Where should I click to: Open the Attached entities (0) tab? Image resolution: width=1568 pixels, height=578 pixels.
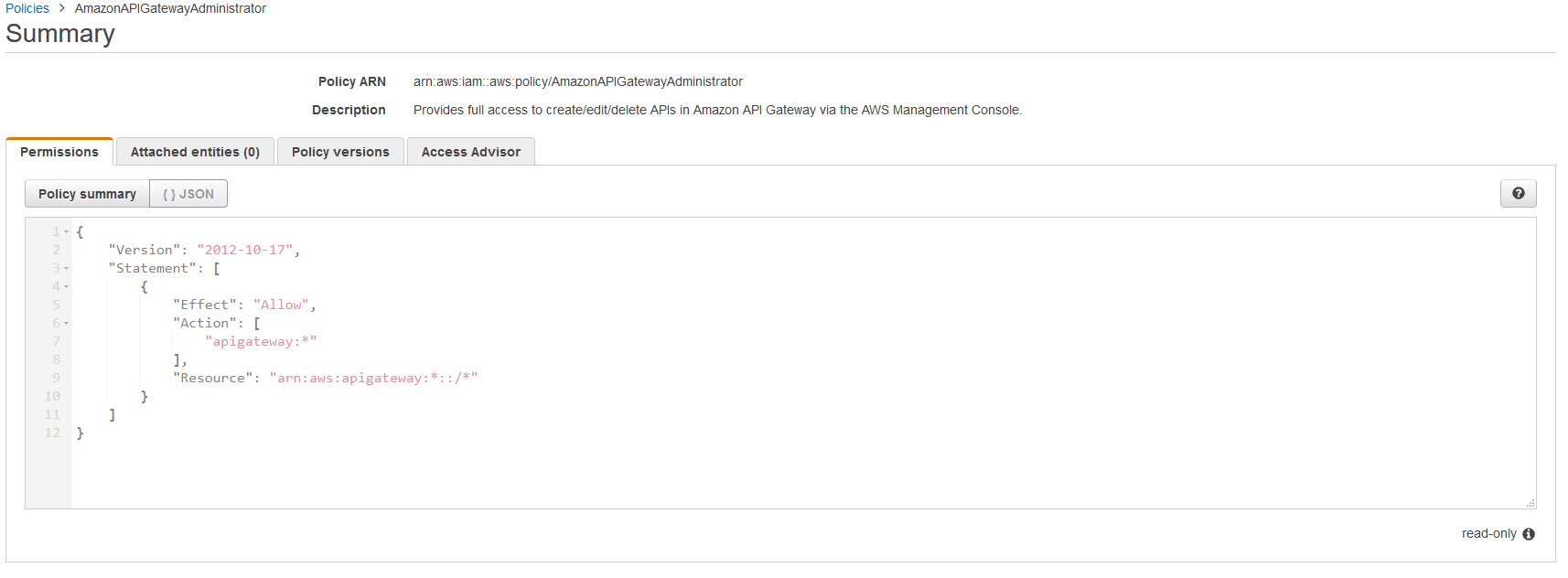(x=195, y=152)
